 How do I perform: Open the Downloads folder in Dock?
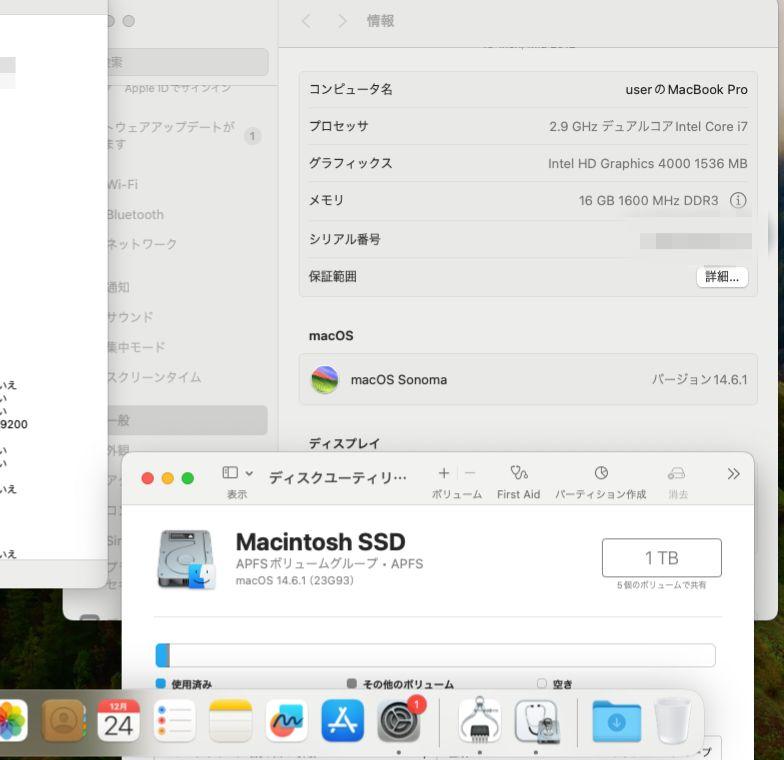coord(616,720)
